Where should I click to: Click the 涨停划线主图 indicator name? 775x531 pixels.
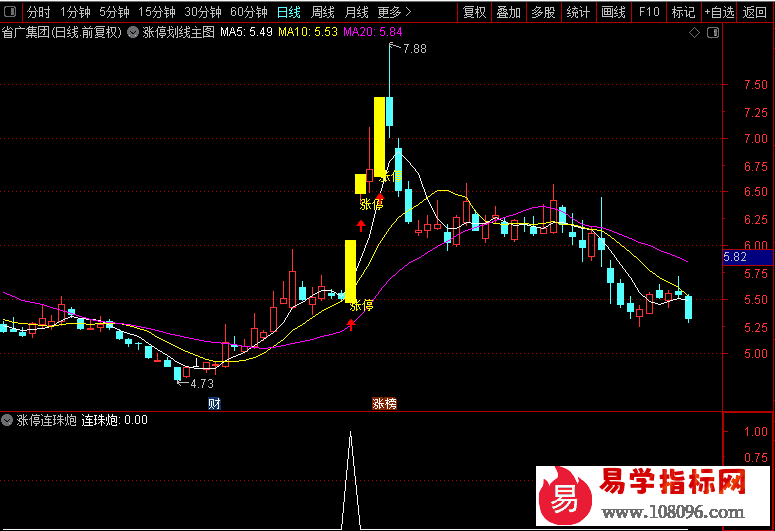pos(178,33)
